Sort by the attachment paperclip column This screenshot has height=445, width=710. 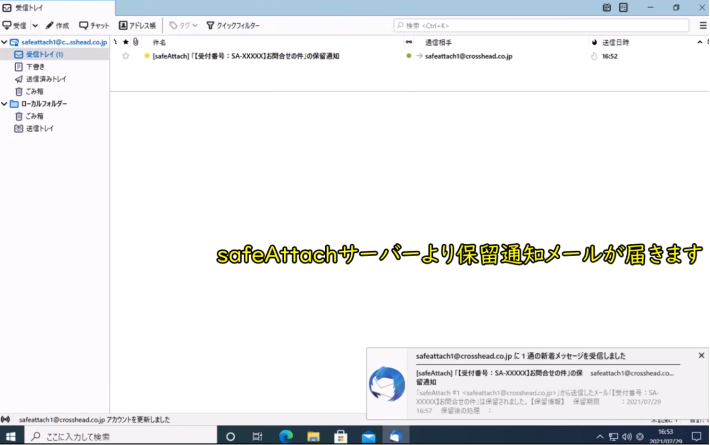tap(135, 42)
